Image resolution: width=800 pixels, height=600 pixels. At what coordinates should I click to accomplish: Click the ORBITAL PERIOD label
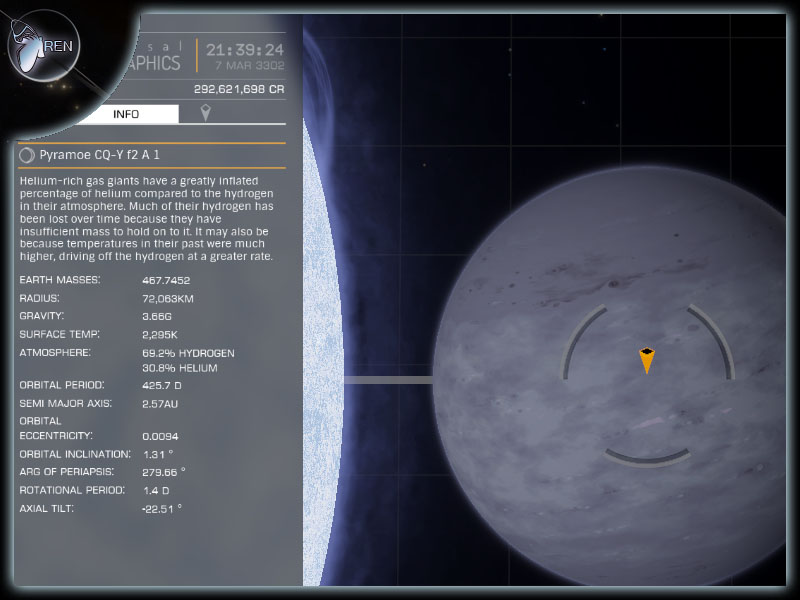(x=62, y=385)
